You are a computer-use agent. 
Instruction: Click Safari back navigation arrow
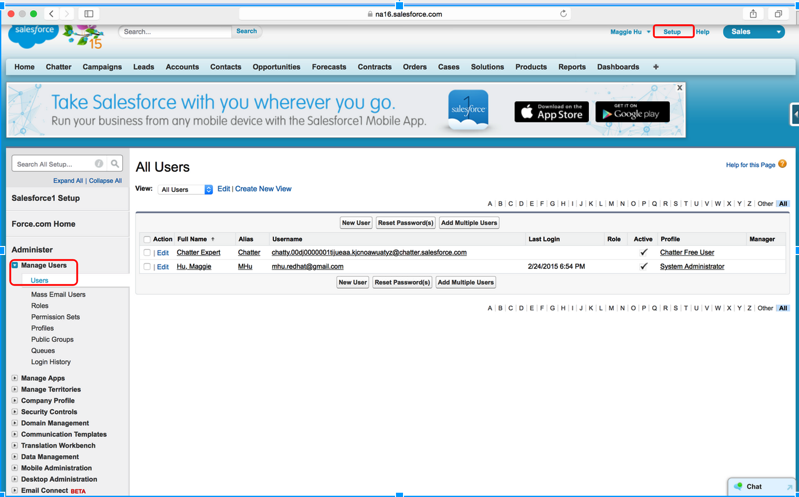[x=51, y=14]
